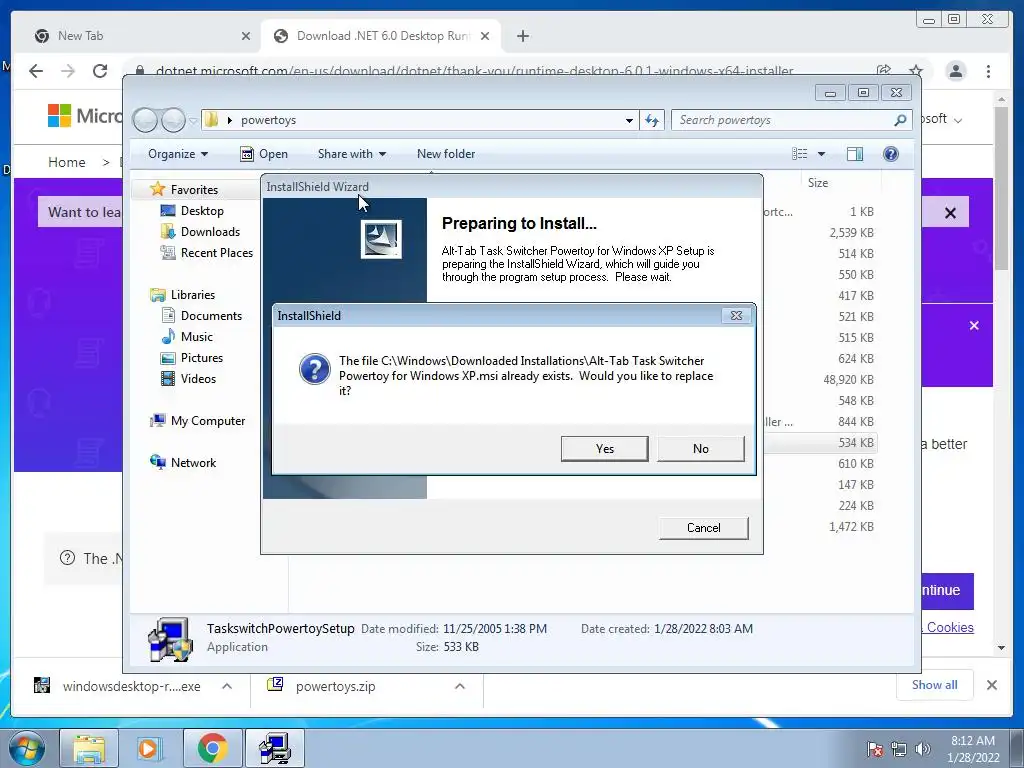This screenshot has width=1024, height=768.
Task: Close the InstallShield question dialog
Action: (x=736, y=315)
